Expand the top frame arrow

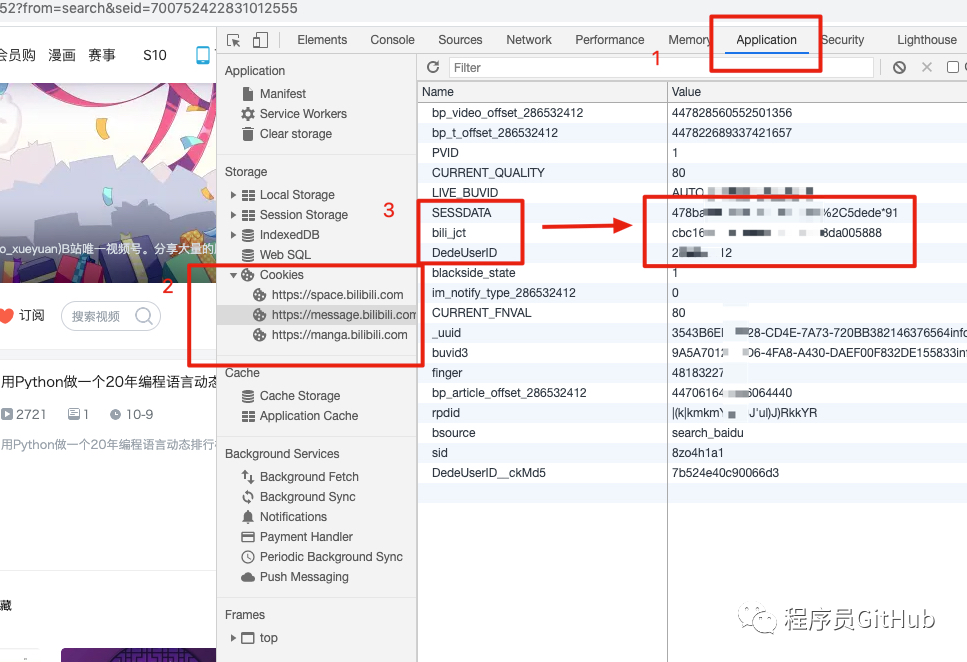(233, 638)
